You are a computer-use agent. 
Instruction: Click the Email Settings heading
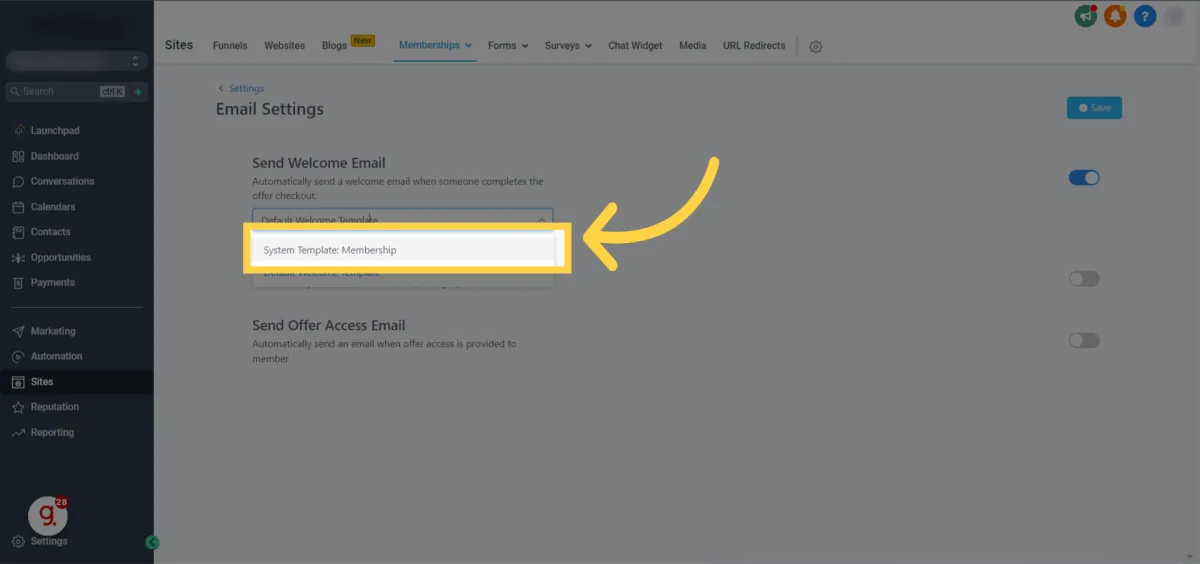[270, 110]
